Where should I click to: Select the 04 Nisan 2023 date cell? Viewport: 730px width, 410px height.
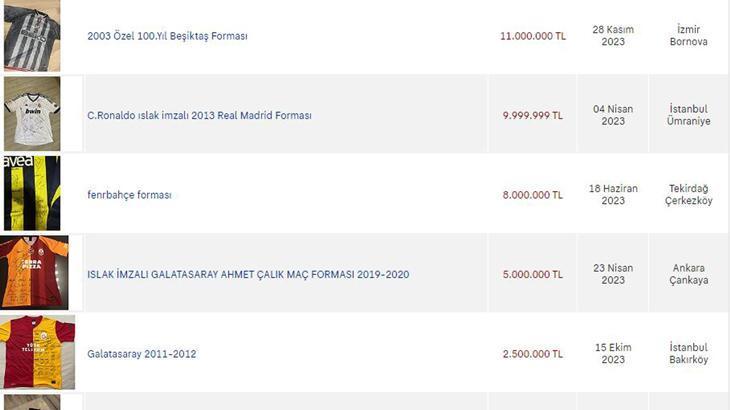613,115
